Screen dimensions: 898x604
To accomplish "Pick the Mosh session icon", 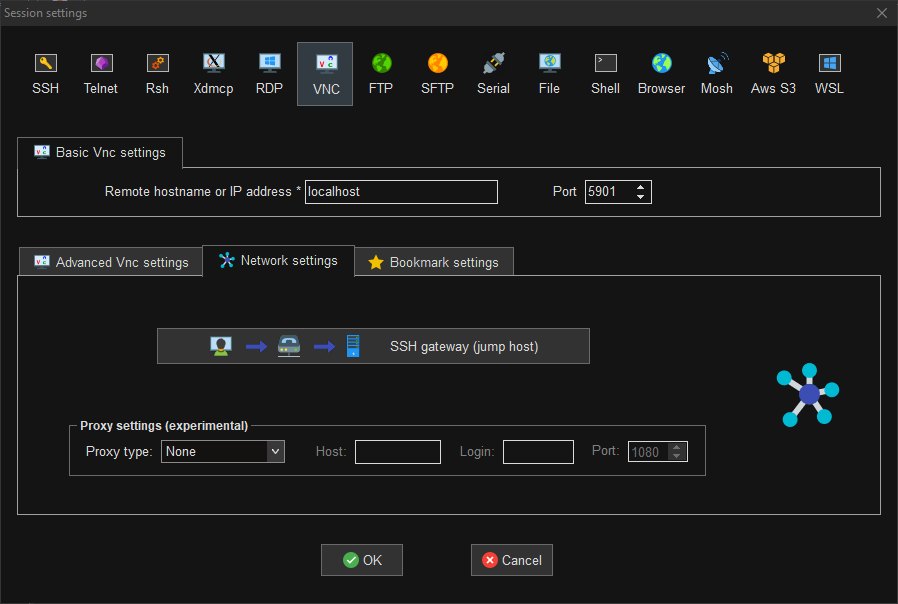I will 717,74.
